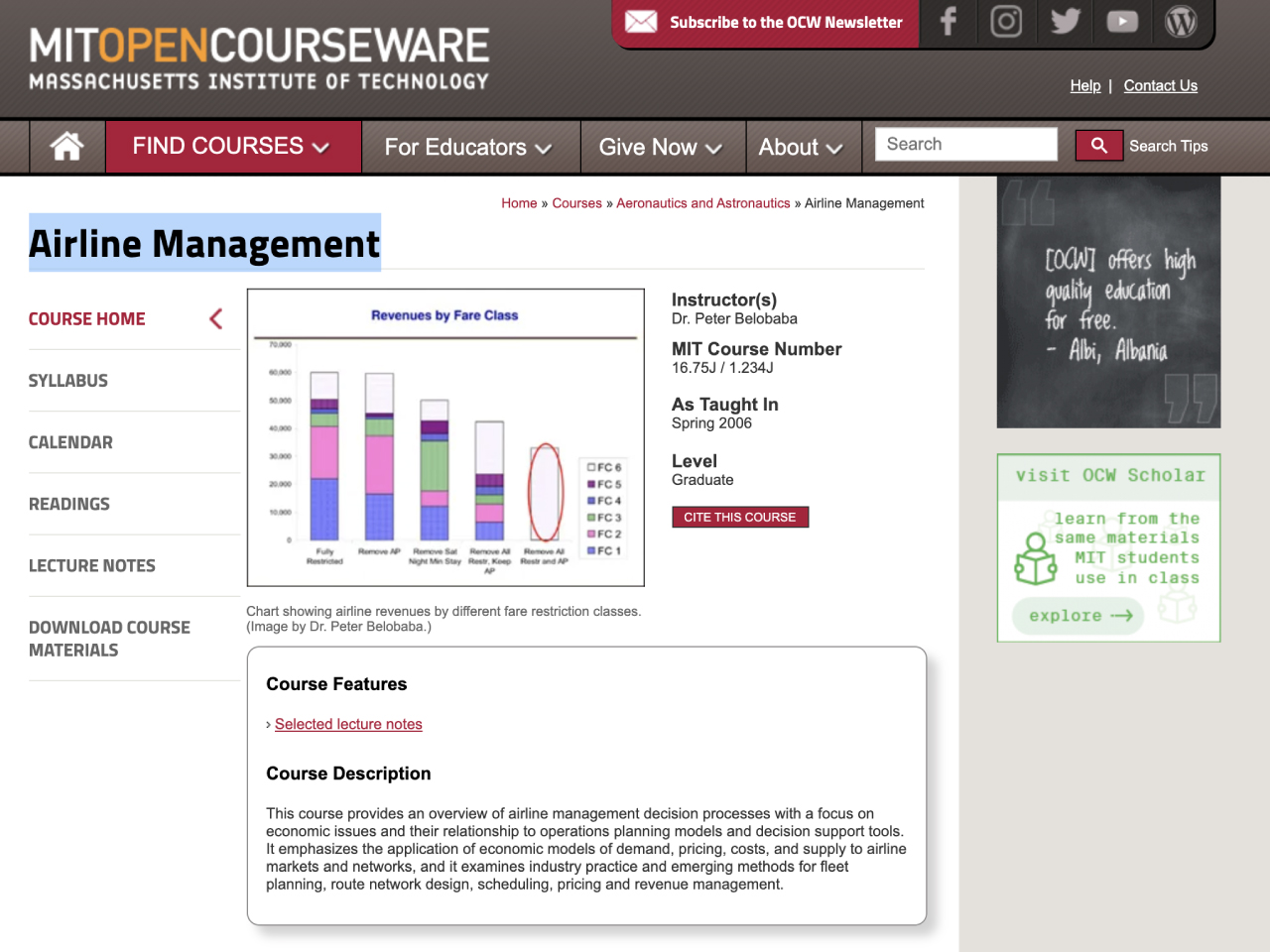This screenshot has height=952, width=1270.
Task: Open the OCW Twitter bird icon
Action: (x=1065, y=22)
